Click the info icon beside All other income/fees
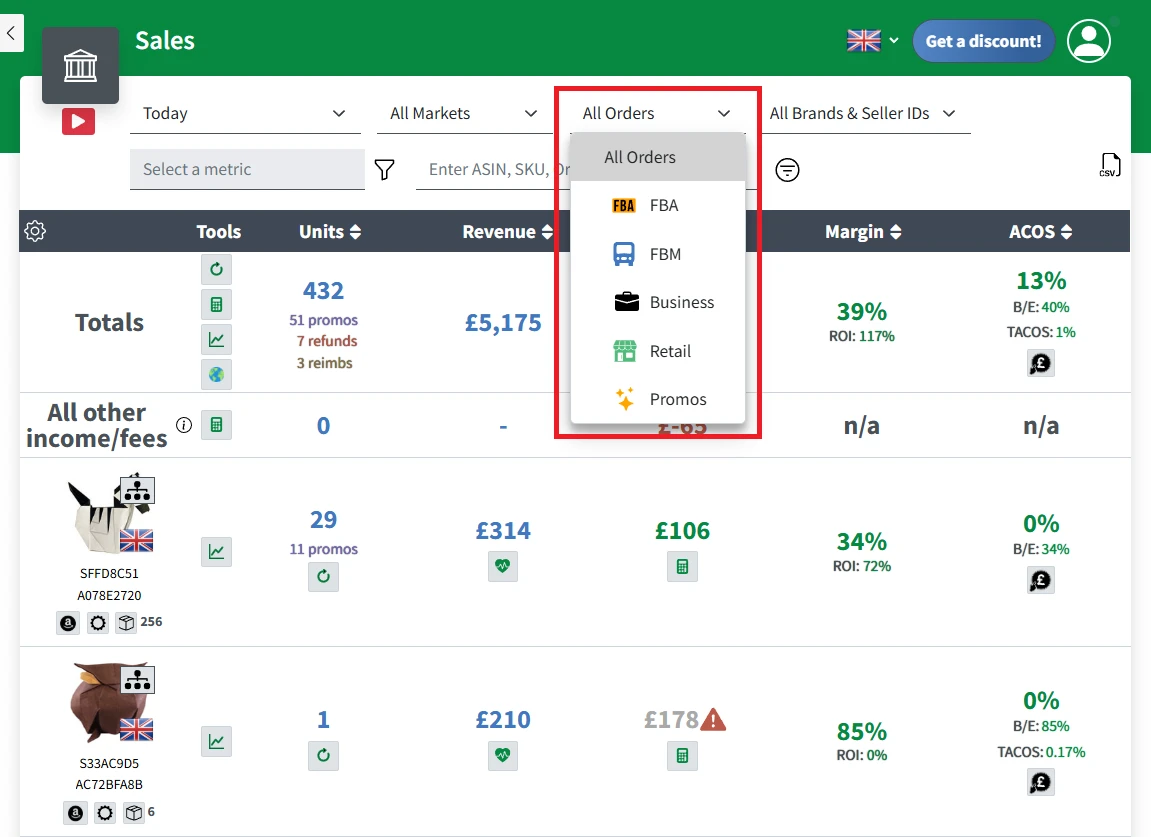This screenshot has height=837, width=1151. click(x=184, y=425)
